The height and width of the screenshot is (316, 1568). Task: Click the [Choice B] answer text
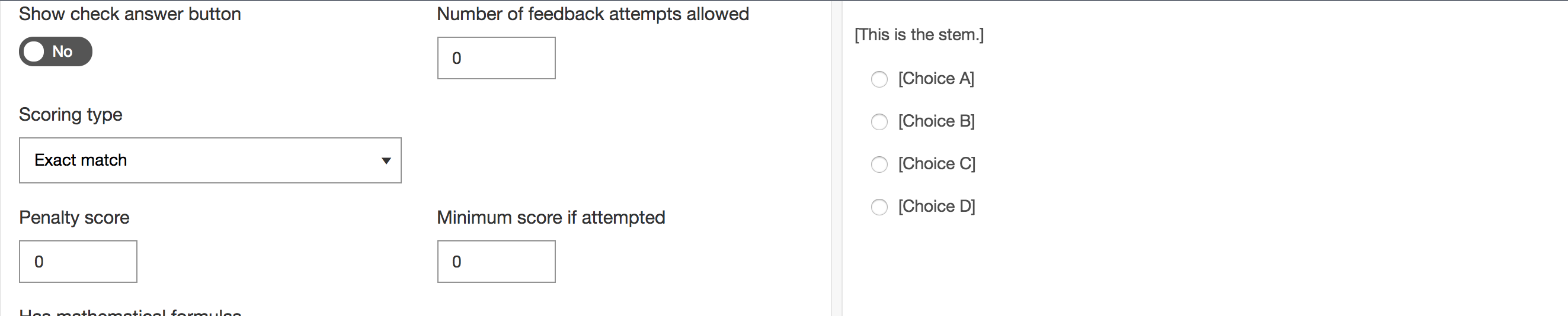coord(936,121)
